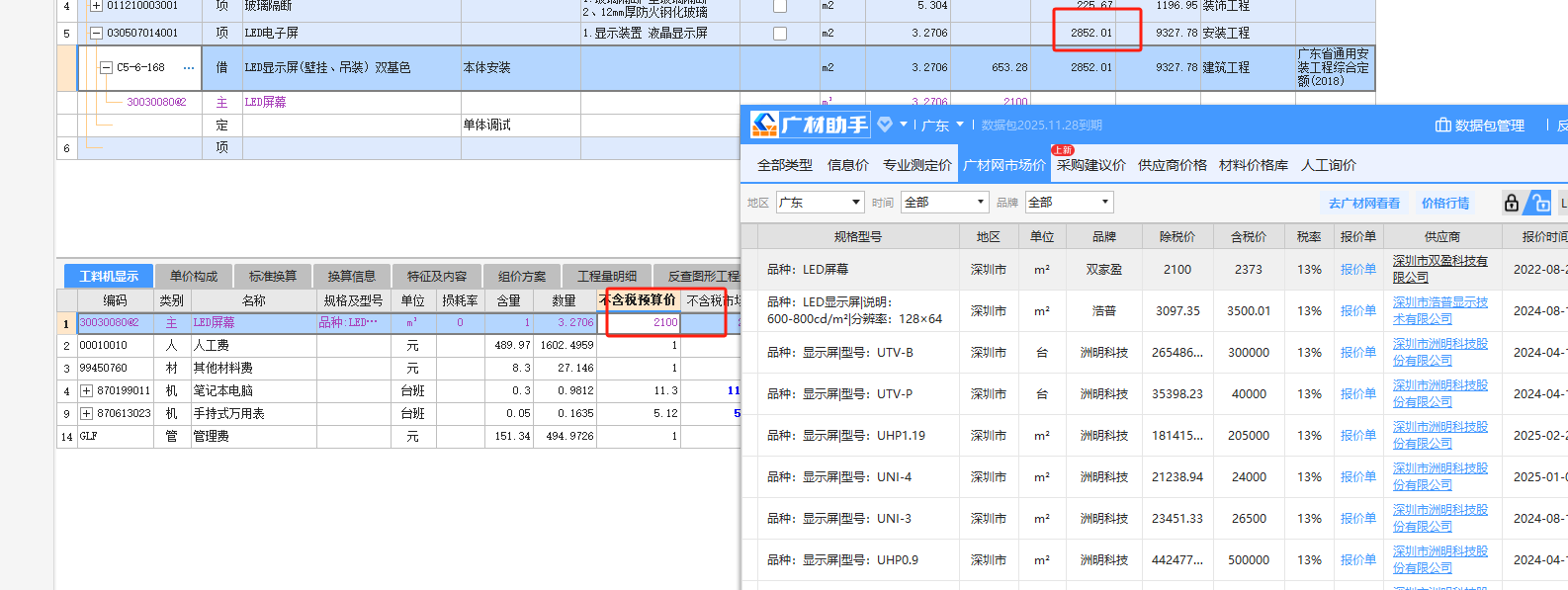Open 洲明 supplier link in UTV-P row
Screen dimensions: 1568x590
click(x=1440, y=393)
